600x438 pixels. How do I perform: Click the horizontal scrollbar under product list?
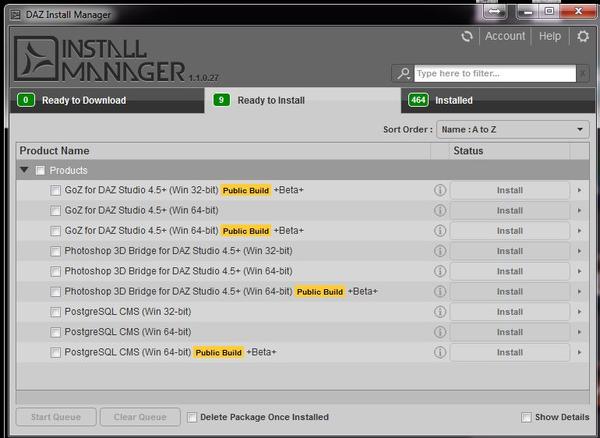[302, 397]
